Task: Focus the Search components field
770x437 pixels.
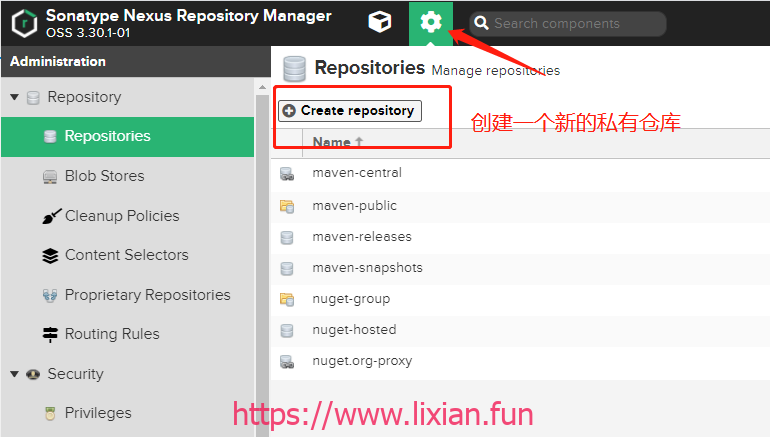Action: click(x=568, y=24)
